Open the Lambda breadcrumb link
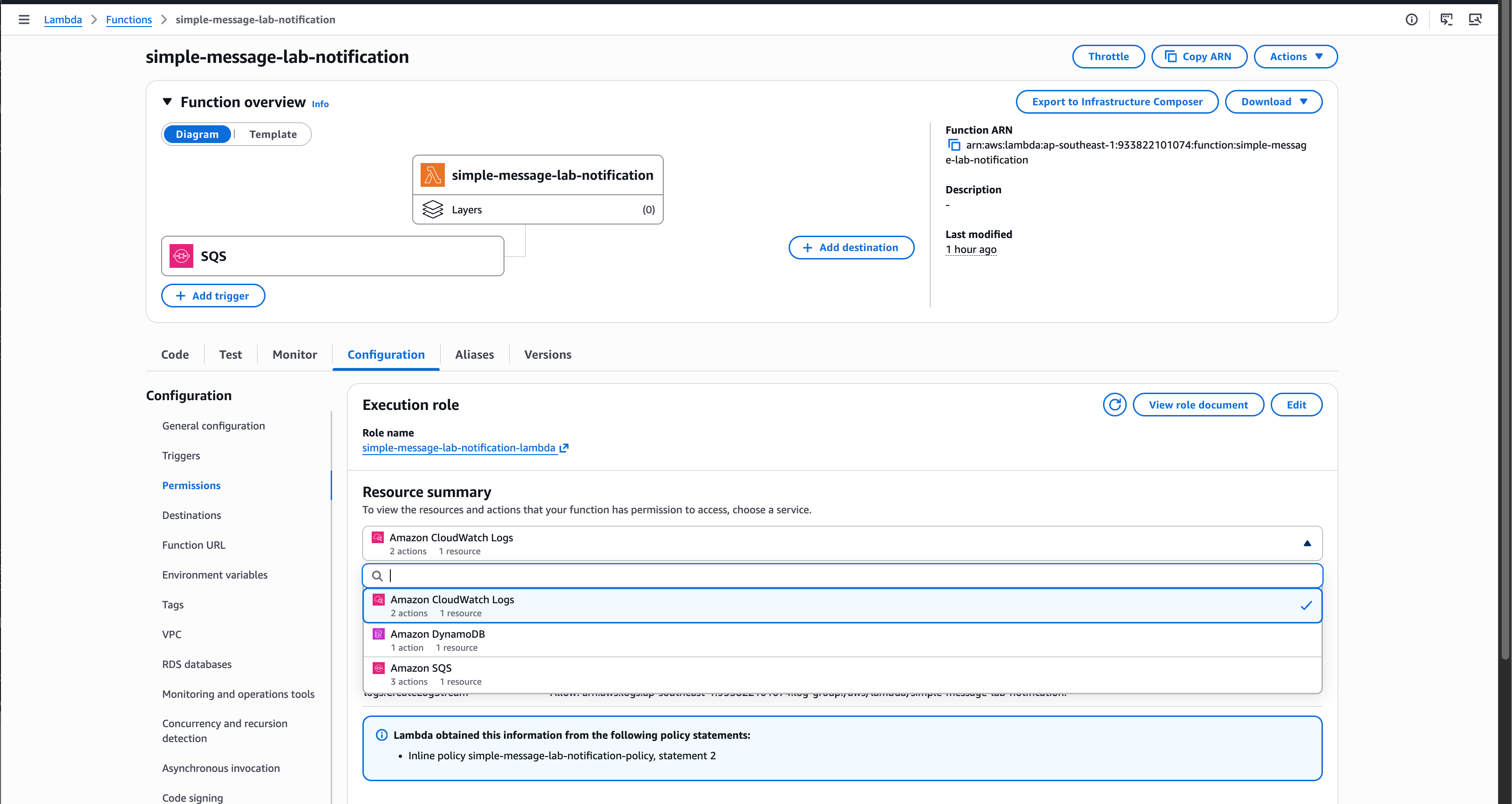The width and height of the screenshot is (1512, 804). click(63, 20)
